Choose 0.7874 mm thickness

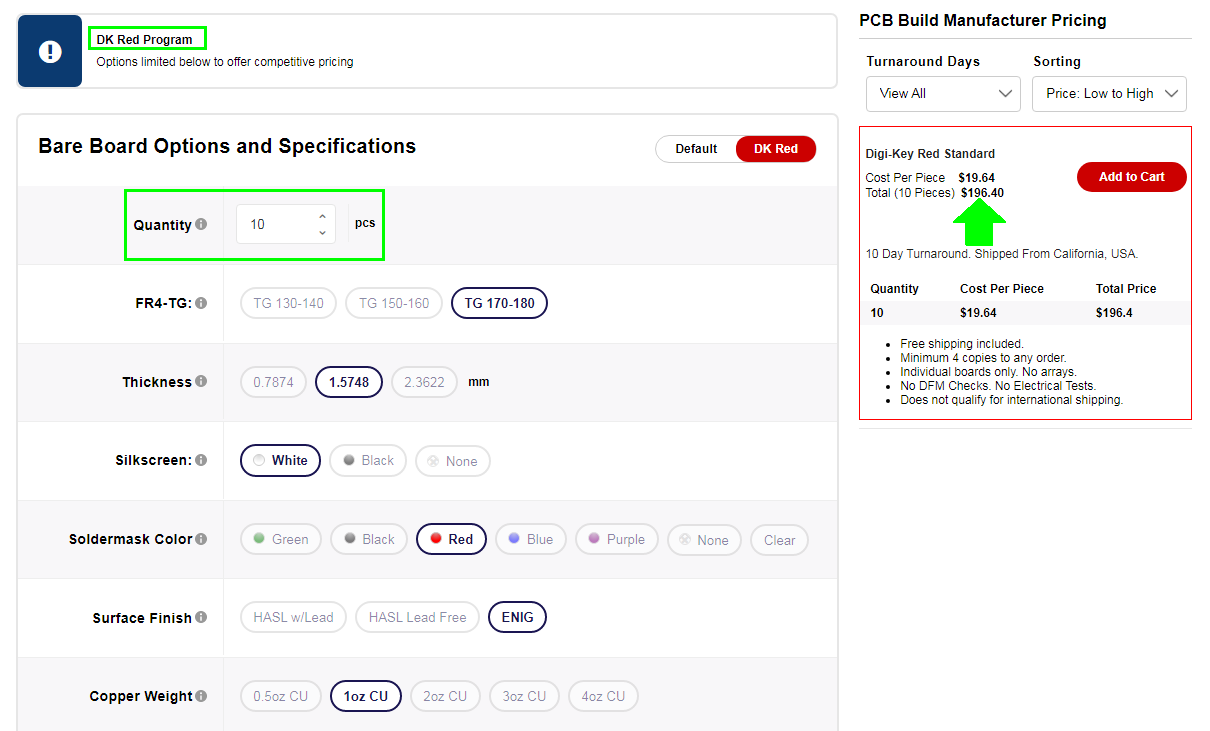tap(273, 382)
